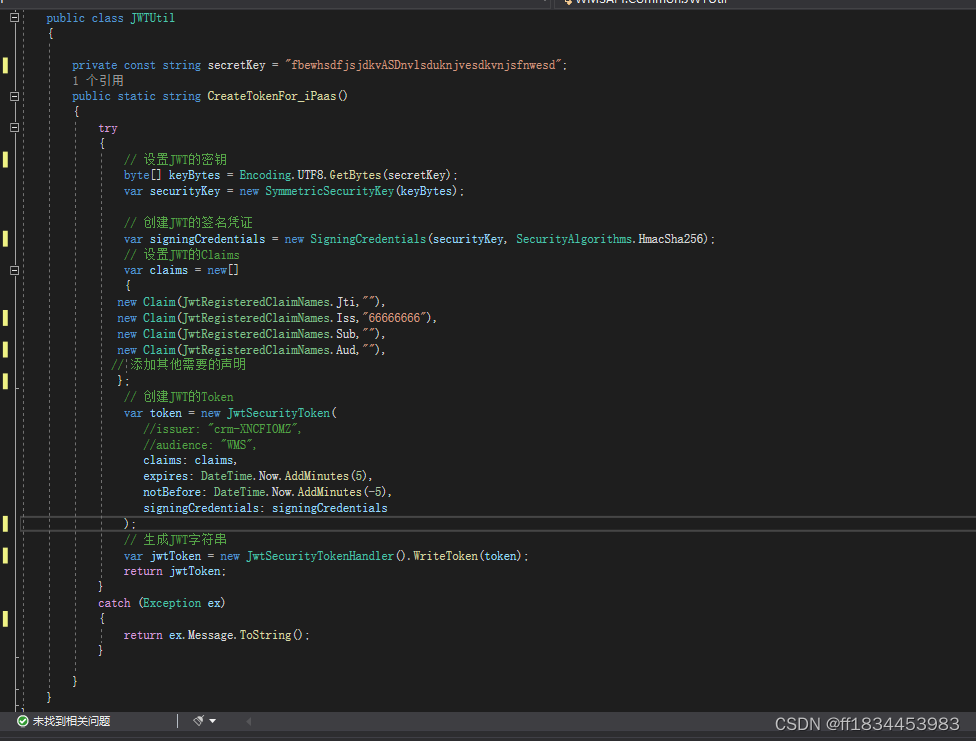
Task: Collapse the JWTUtil class fold region
Action: click(x=14, y=17)
